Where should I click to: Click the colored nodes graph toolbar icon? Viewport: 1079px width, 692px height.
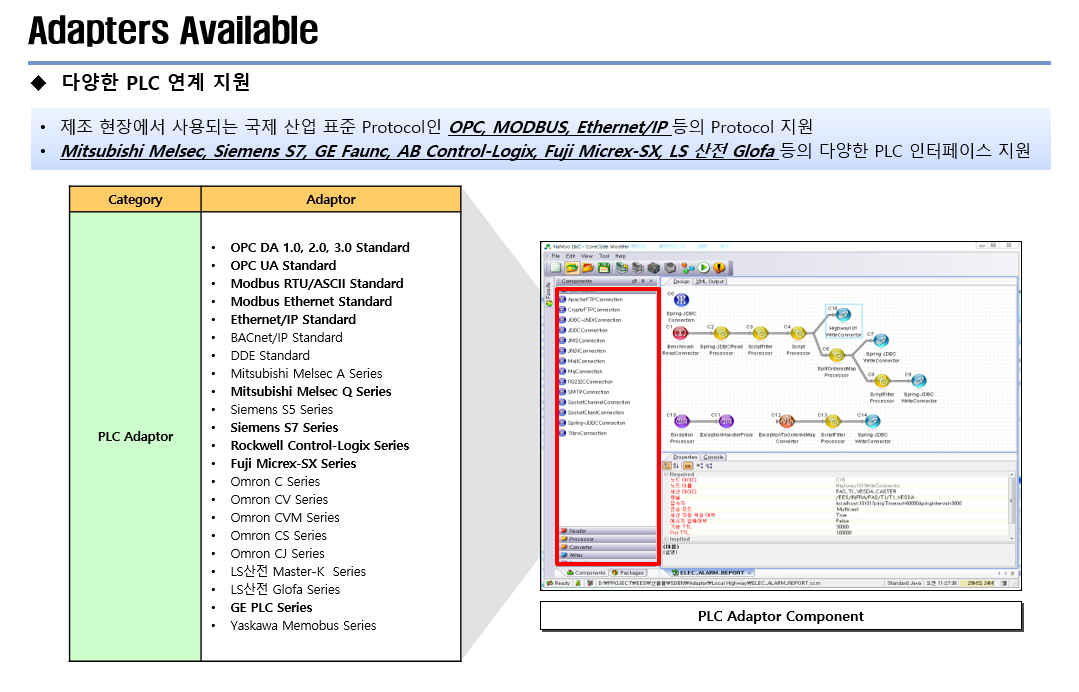(687, 268)
